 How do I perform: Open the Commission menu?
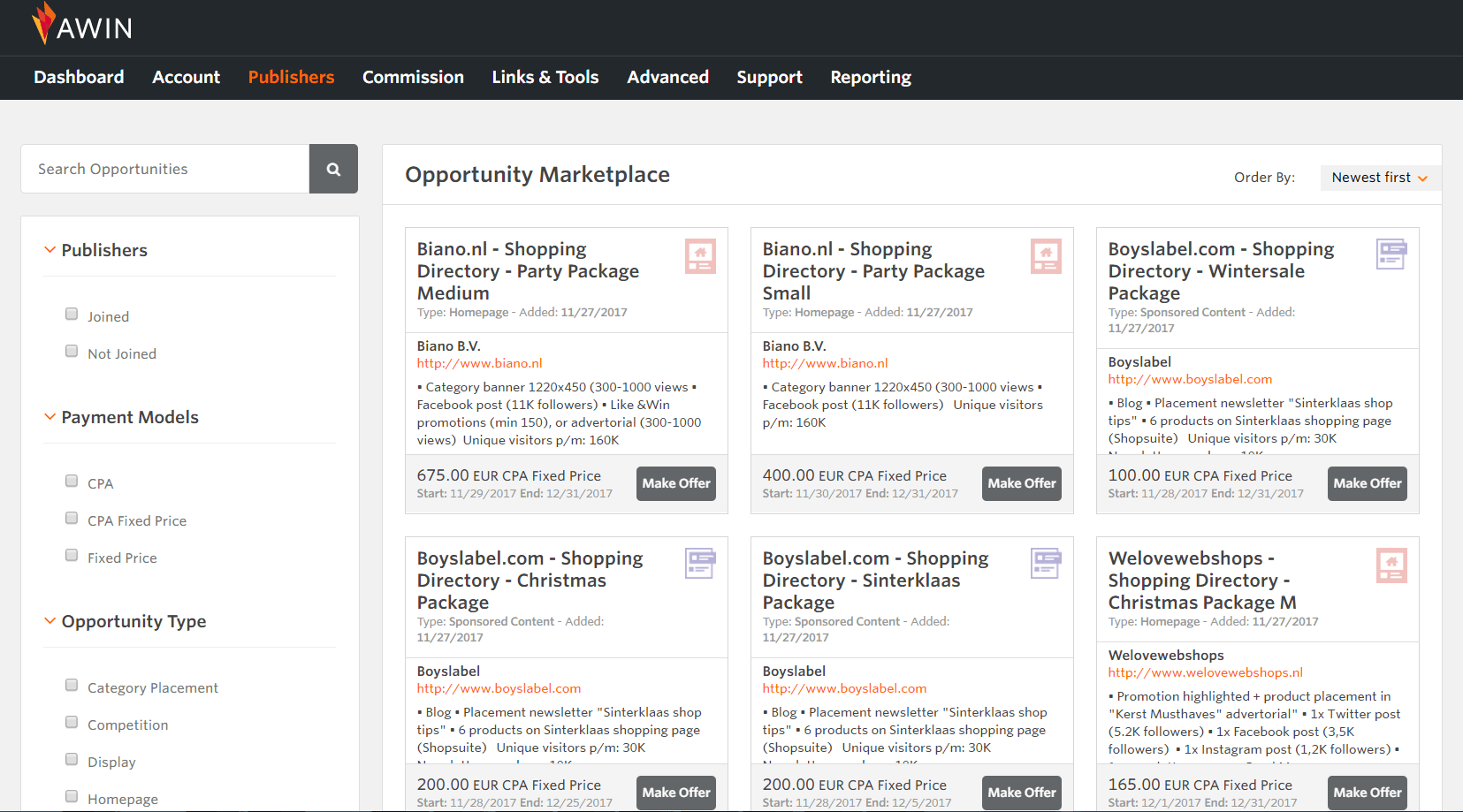(413, 78)
